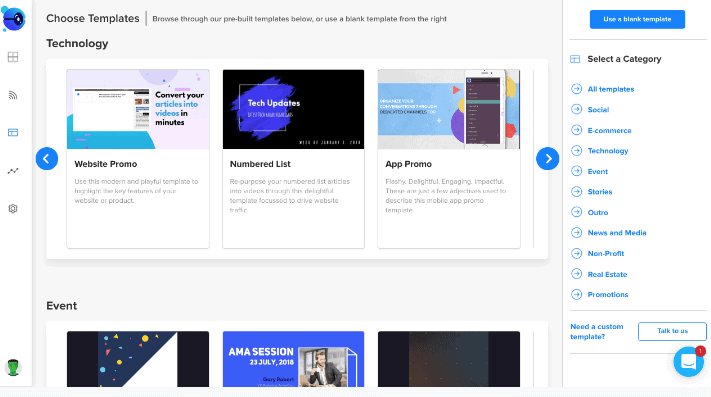Open the Technology category link
Viewport: 711px width, 397px height.
pos(608,151)
